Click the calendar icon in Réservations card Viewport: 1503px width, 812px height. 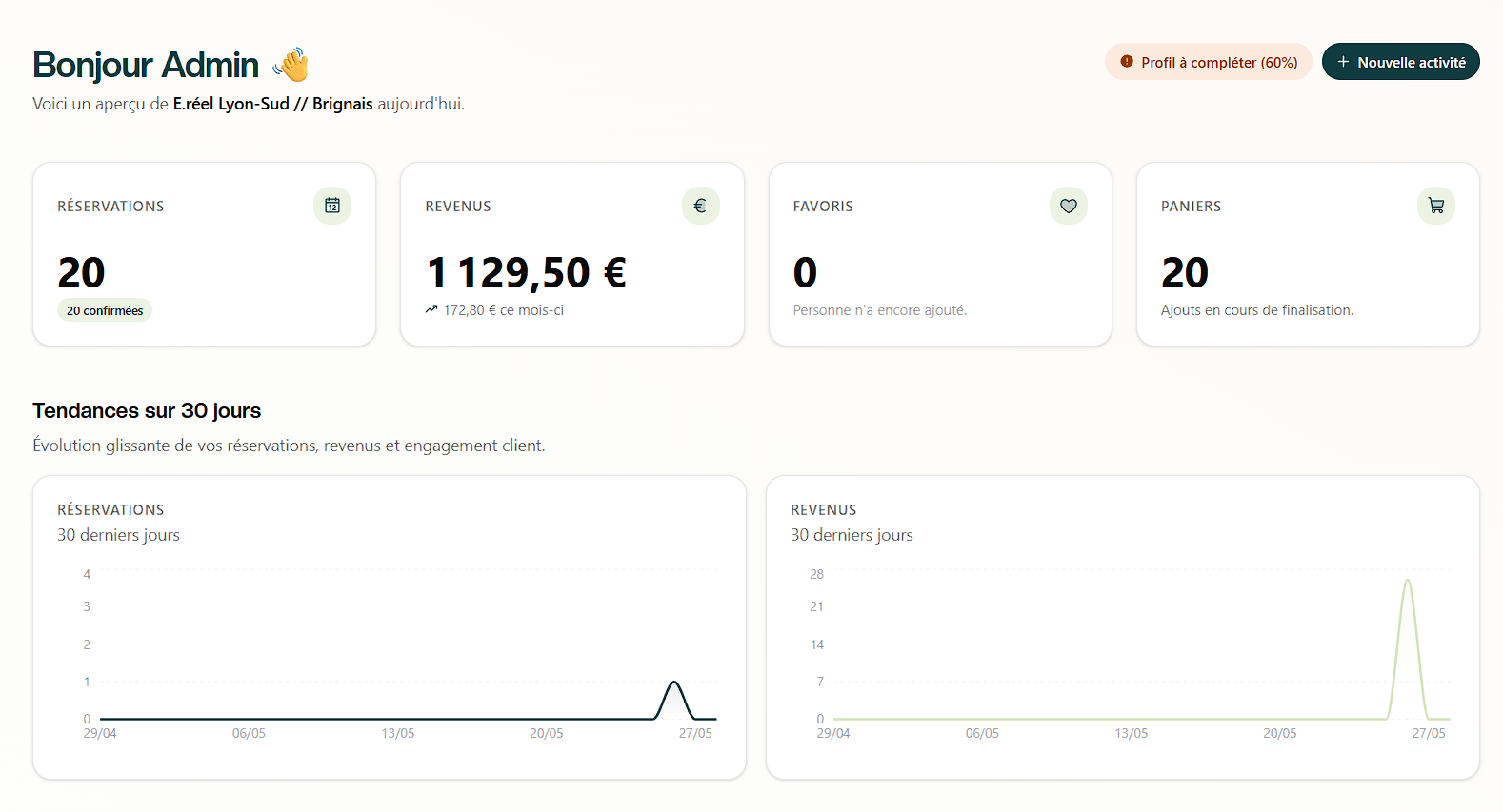332,206
